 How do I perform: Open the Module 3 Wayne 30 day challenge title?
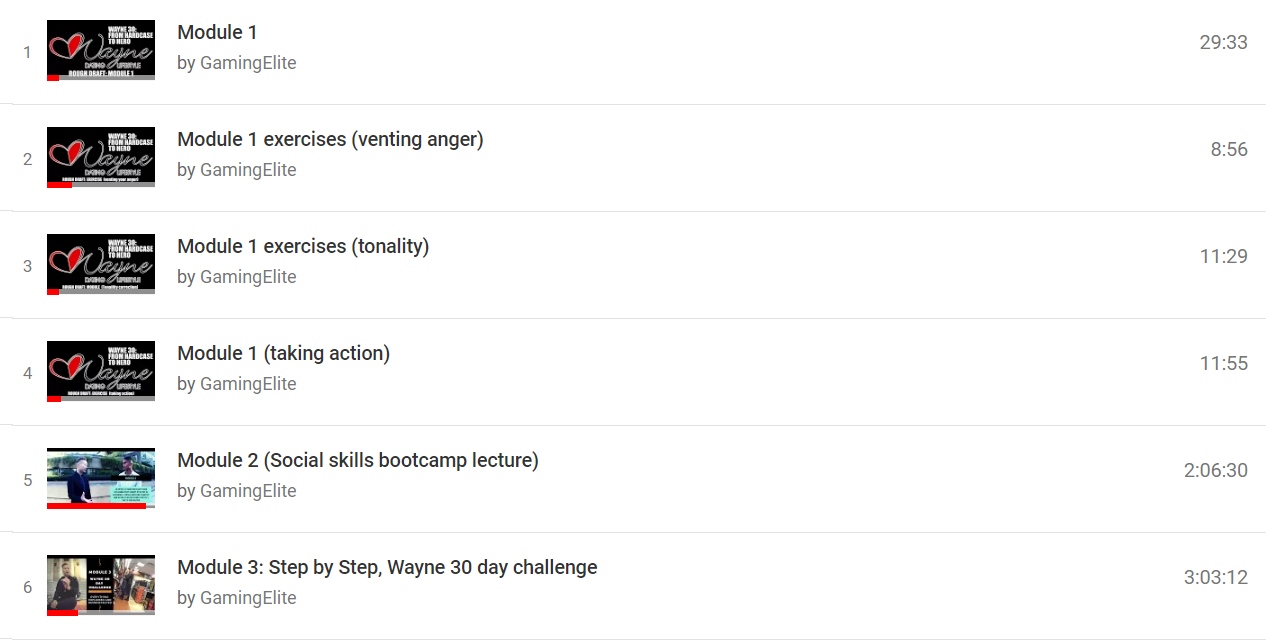coord(387,567)
